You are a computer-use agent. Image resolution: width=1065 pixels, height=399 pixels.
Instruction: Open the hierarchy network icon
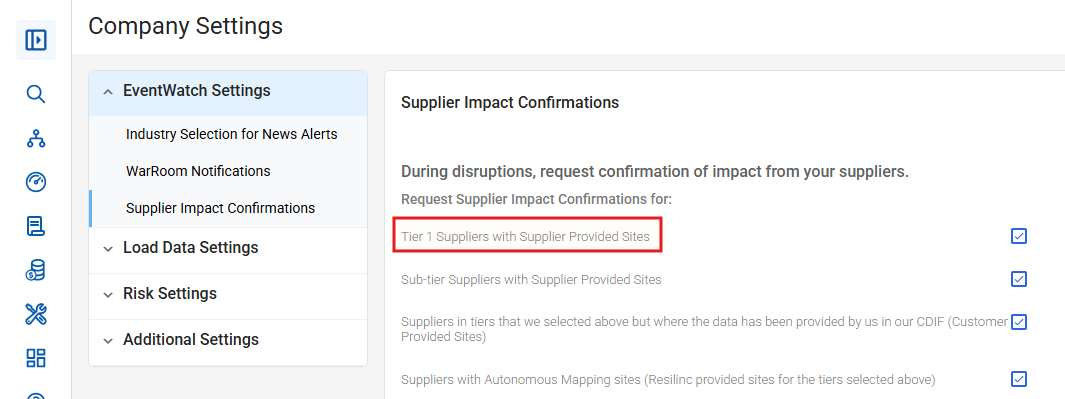pyautogui.click(x=36, y=139)
